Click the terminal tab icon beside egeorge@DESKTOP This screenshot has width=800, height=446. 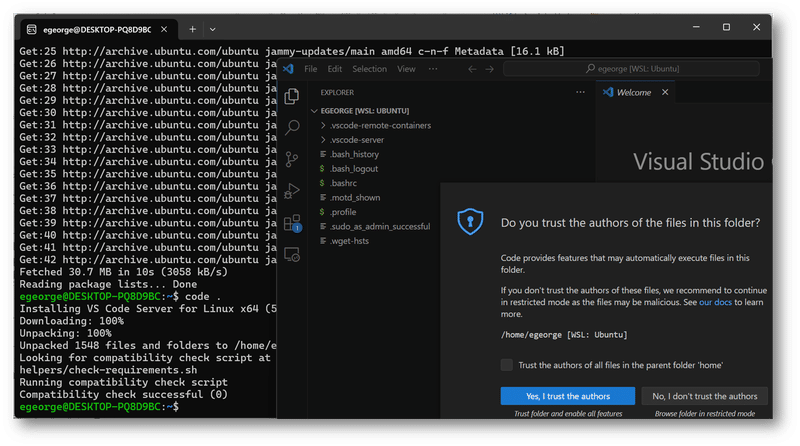pos(32,30)
